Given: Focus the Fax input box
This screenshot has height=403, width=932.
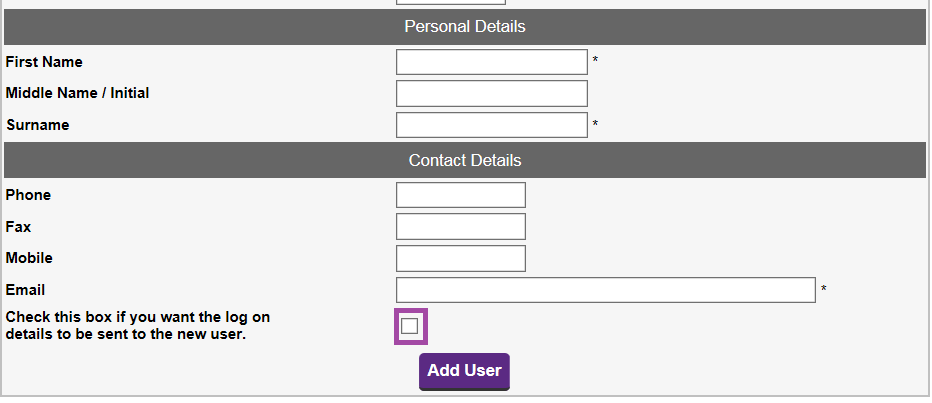Looking at the screenshot, I should point(460,227).
